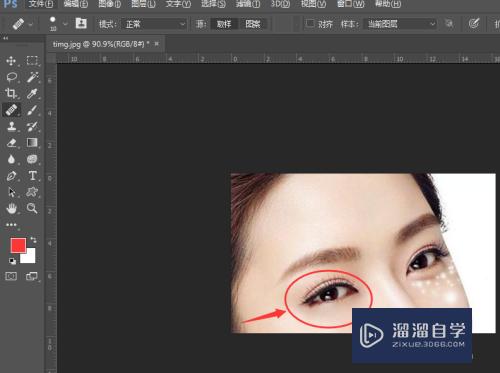Viewport: 500px width, 373px height.
Task: Open the 滤镜(T) menu
Action: 248,4
